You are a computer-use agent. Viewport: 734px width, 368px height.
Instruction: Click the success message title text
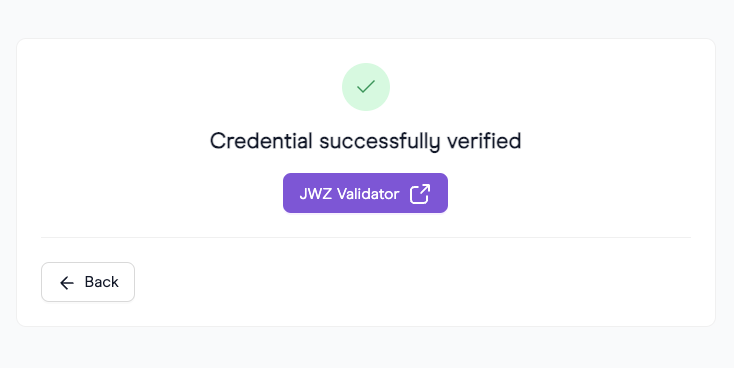365,141
